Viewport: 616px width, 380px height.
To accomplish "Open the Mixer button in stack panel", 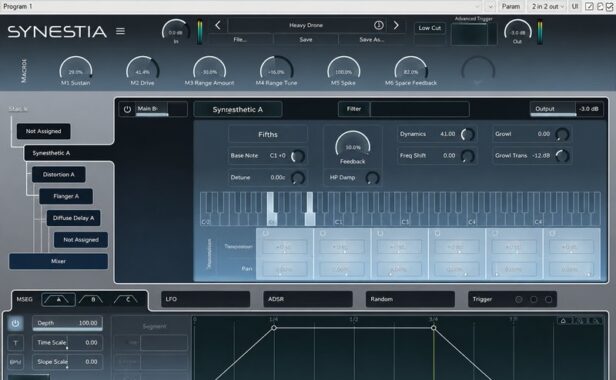I will tap(58, 261).
